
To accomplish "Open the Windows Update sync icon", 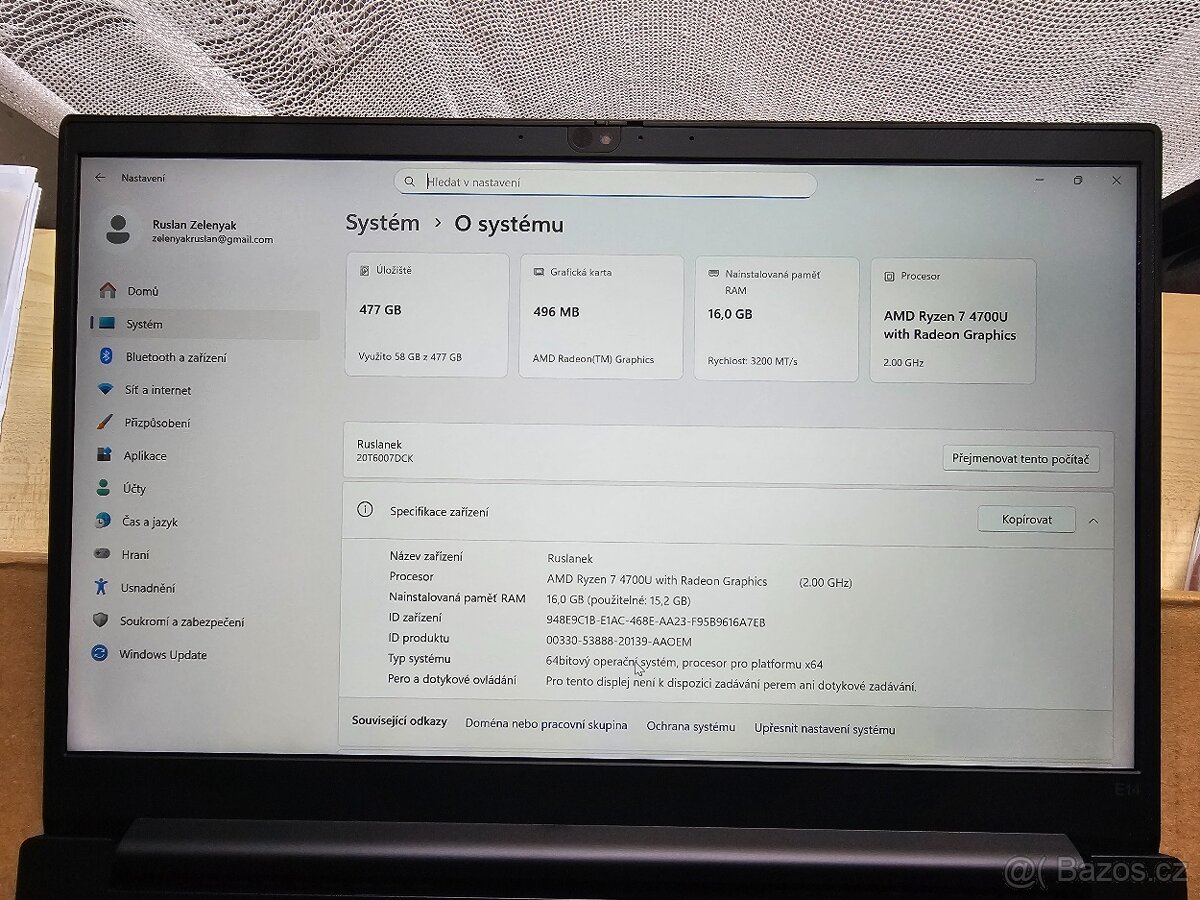I will [x=99, y=654].
